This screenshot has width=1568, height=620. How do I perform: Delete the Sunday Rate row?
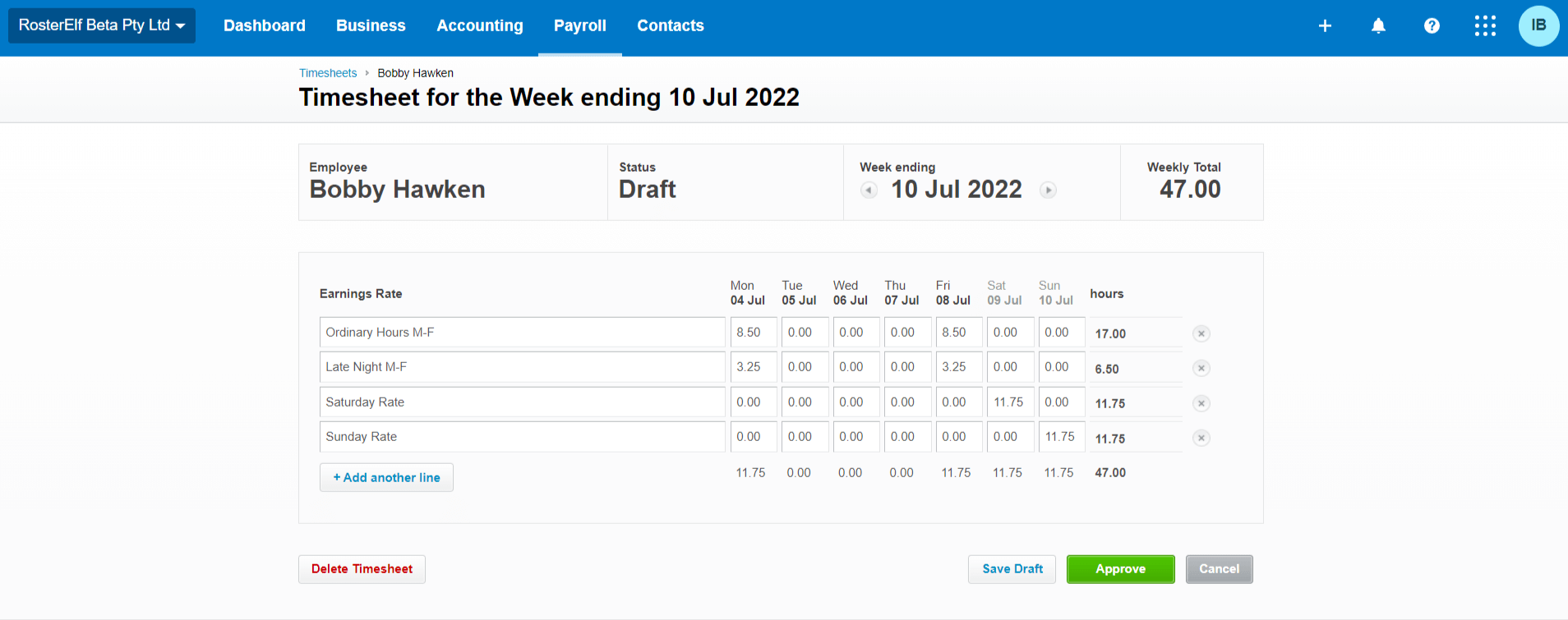(1201, 438)
